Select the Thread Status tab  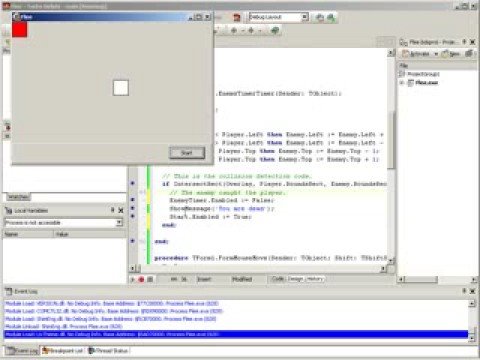coord(108,351)
